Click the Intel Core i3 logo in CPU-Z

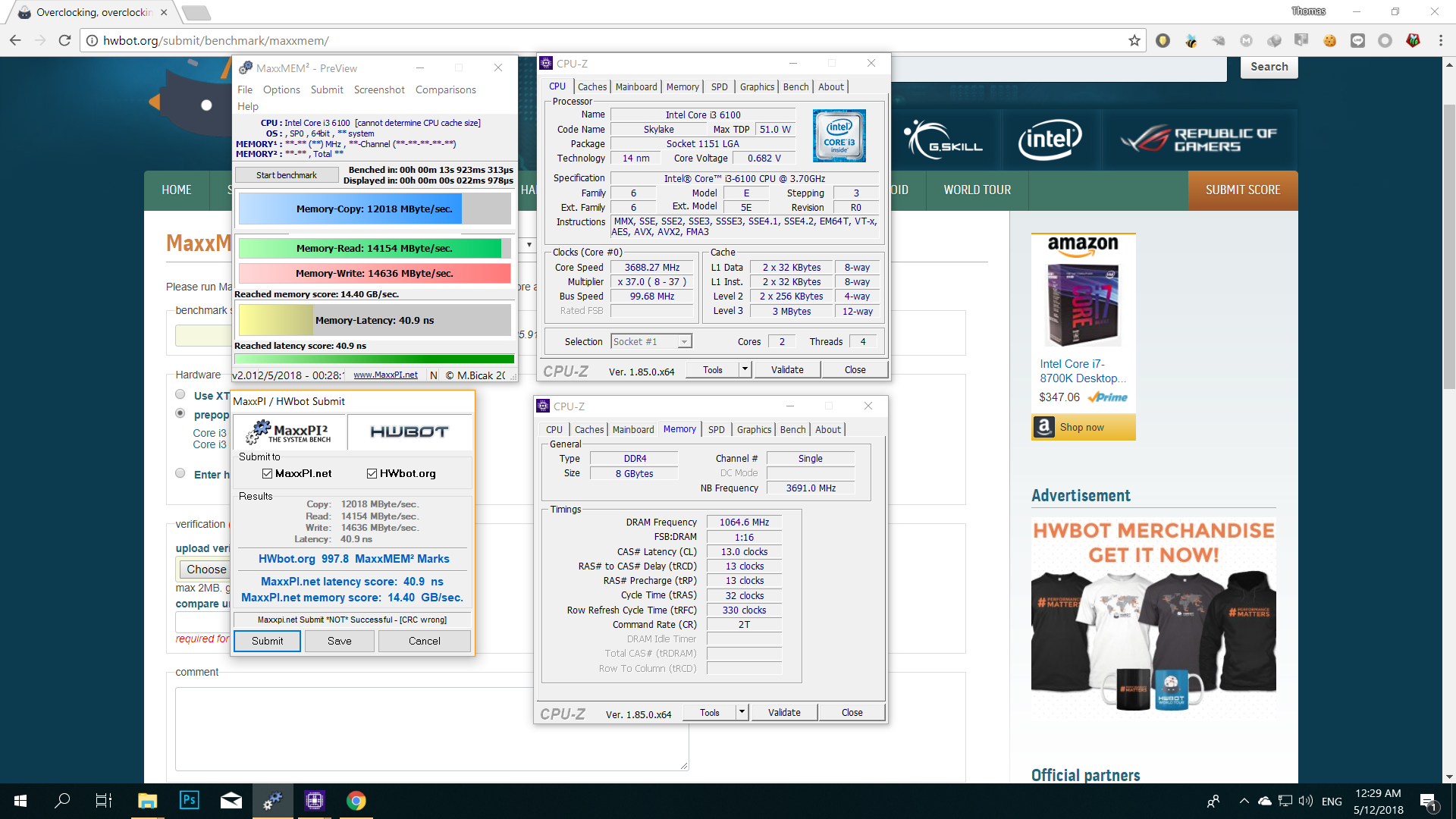[x=839, y=136]
